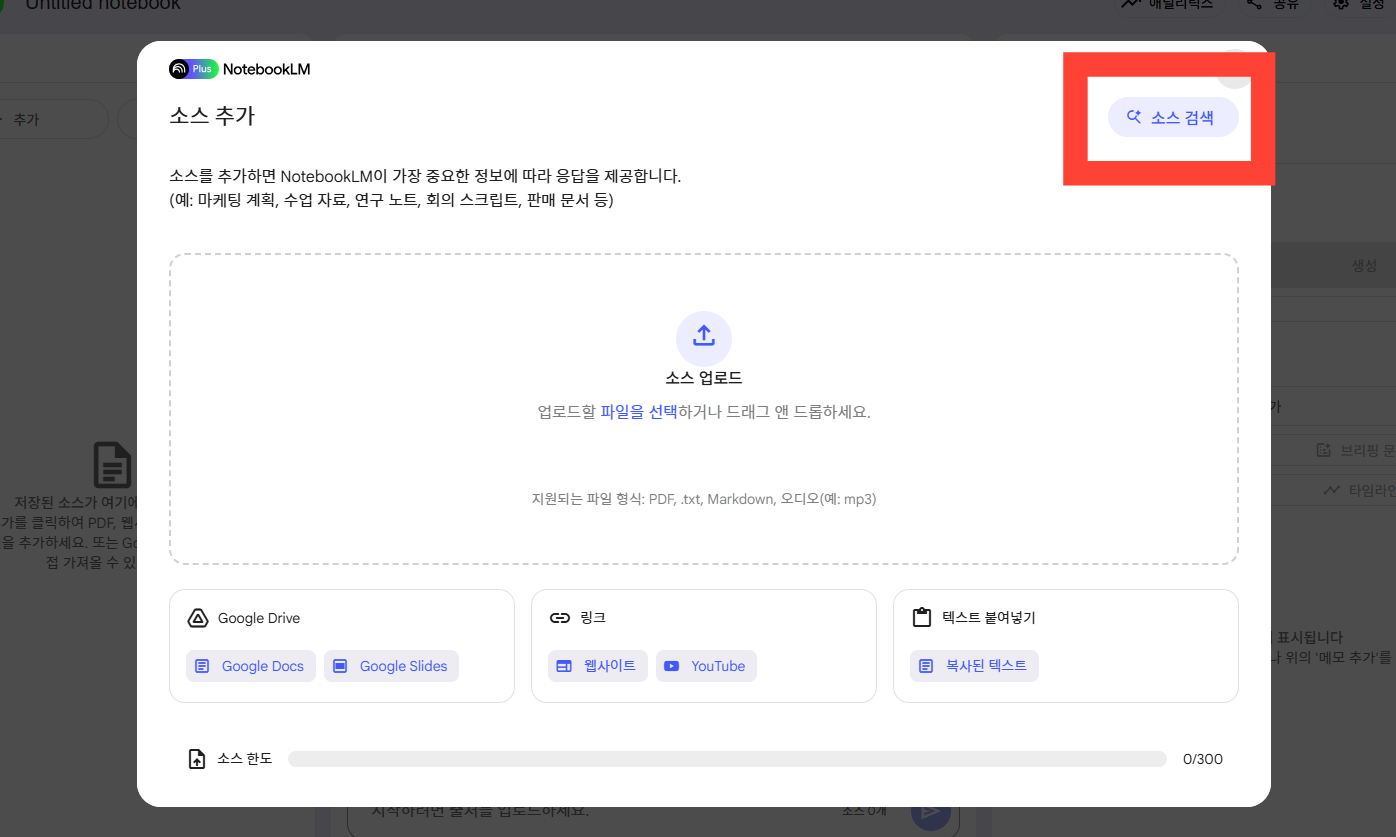The height and width of the screenshot is (837, 1396).
Task: Click the Google Drive triangle icon
Action: tap(198, 618)
